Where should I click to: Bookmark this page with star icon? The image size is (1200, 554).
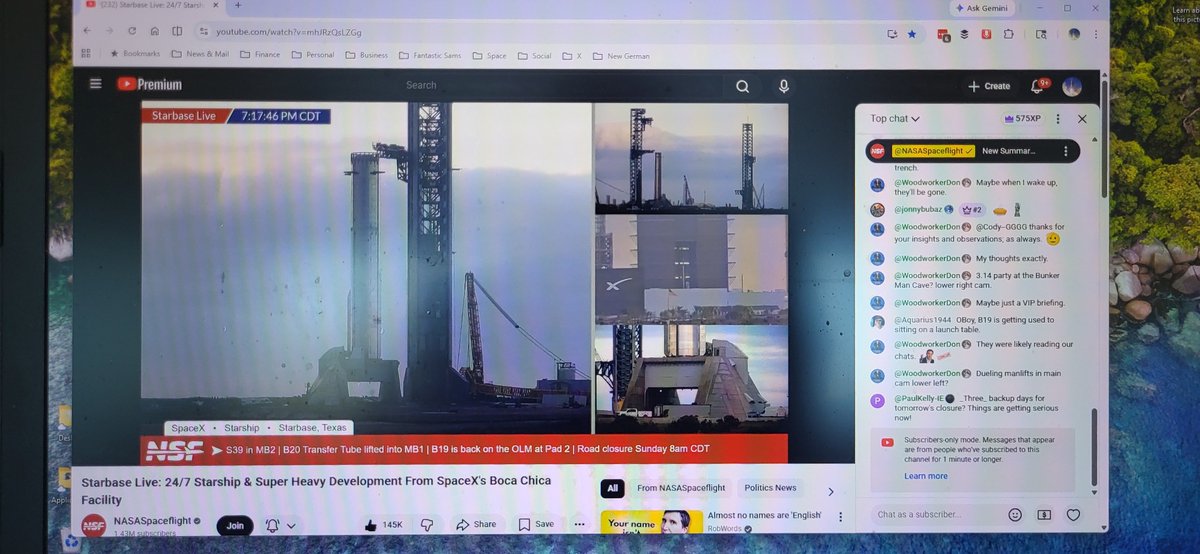click(x=911, y=34)
